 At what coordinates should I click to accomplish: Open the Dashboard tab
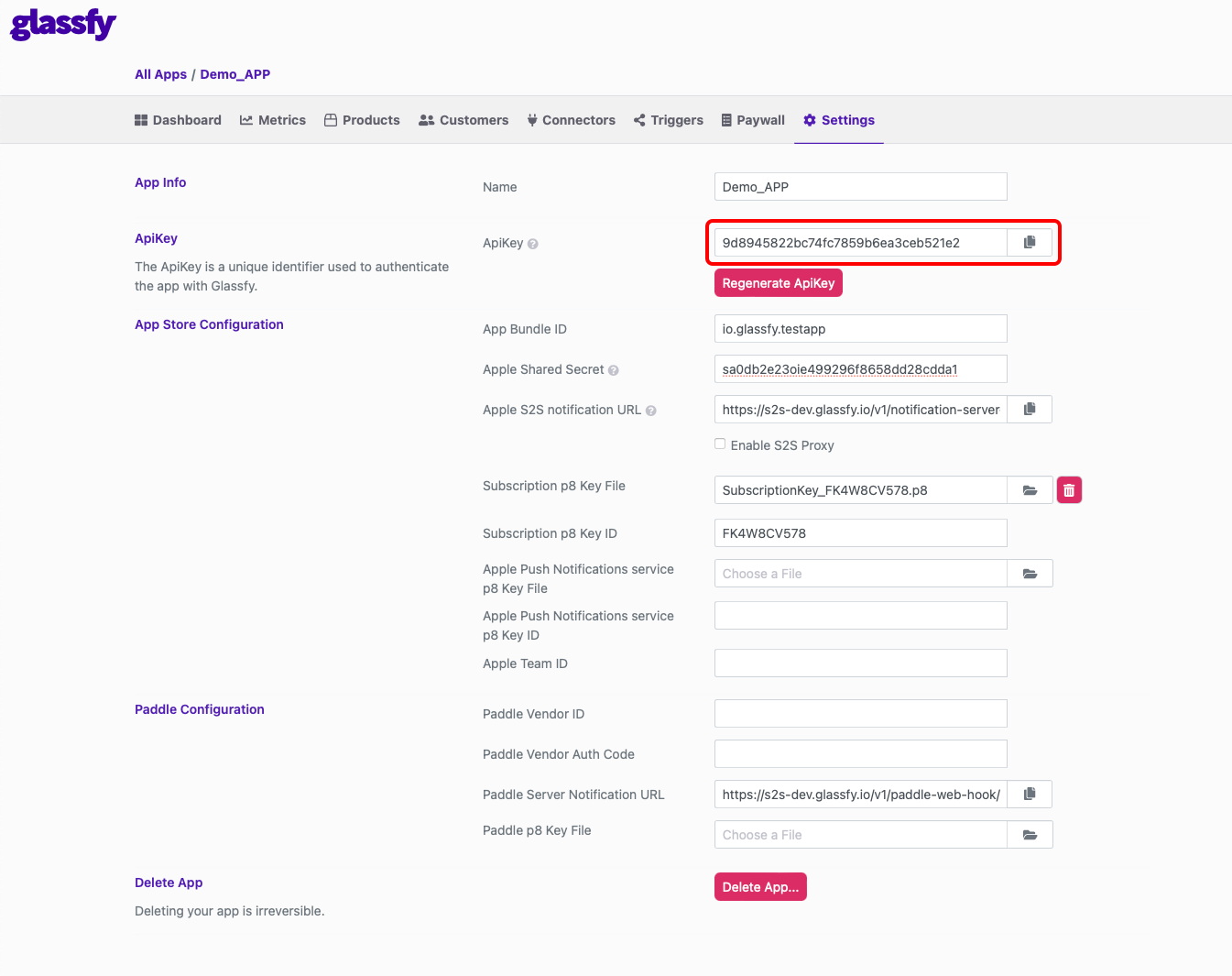click(x=178, y=120)
